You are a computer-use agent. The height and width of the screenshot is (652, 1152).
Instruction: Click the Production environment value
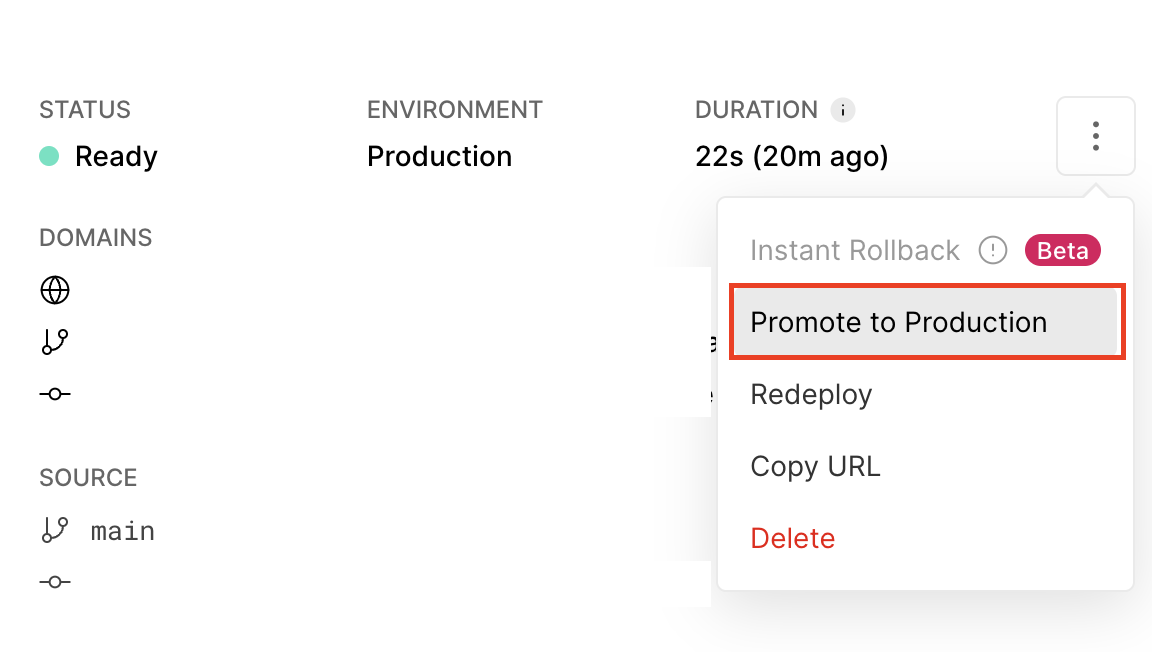coord(439,157)
